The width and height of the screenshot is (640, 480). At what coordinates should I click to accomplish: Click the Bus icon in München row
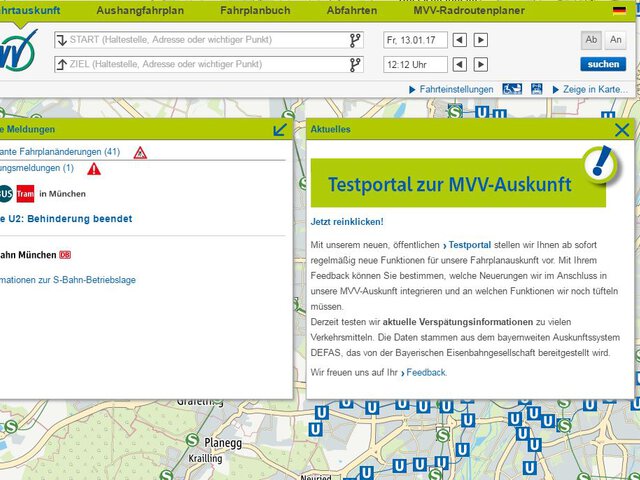click(6, 193)
